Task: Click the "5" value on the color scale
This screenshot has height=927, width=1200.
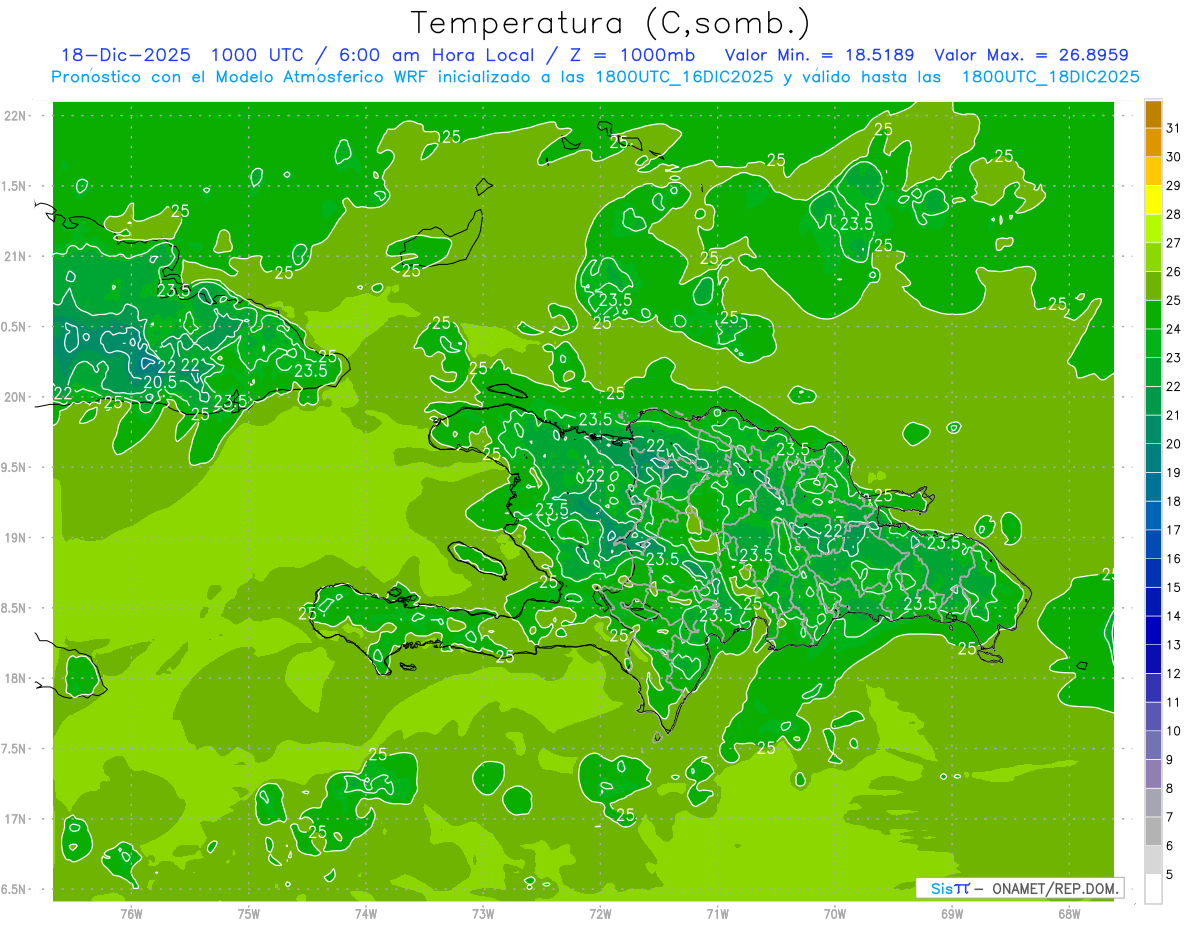Action: coord(1170,875)
